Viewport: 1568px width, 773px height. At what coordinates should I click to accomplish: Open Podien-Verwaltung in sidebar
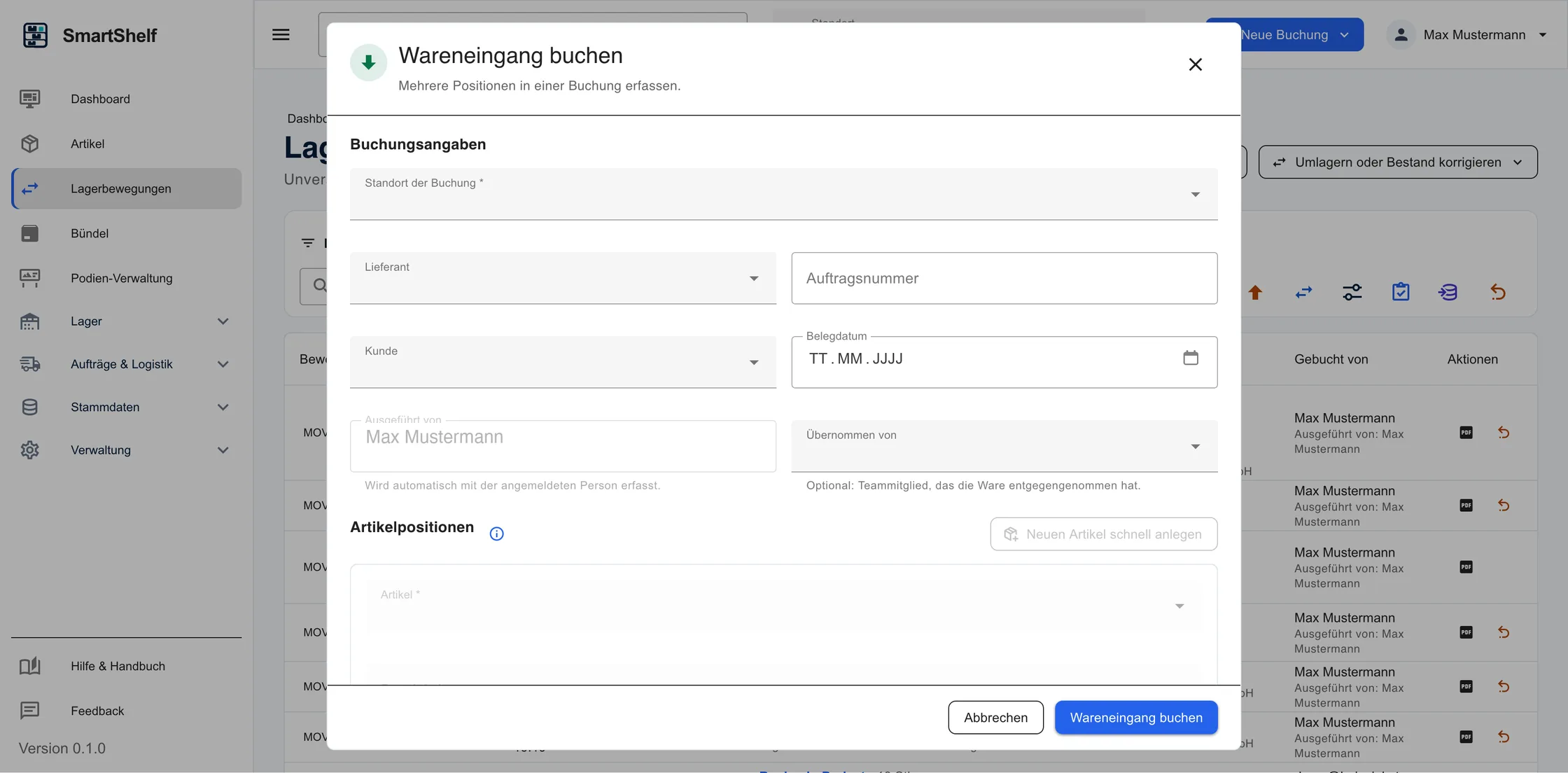(x=126, y=278)
